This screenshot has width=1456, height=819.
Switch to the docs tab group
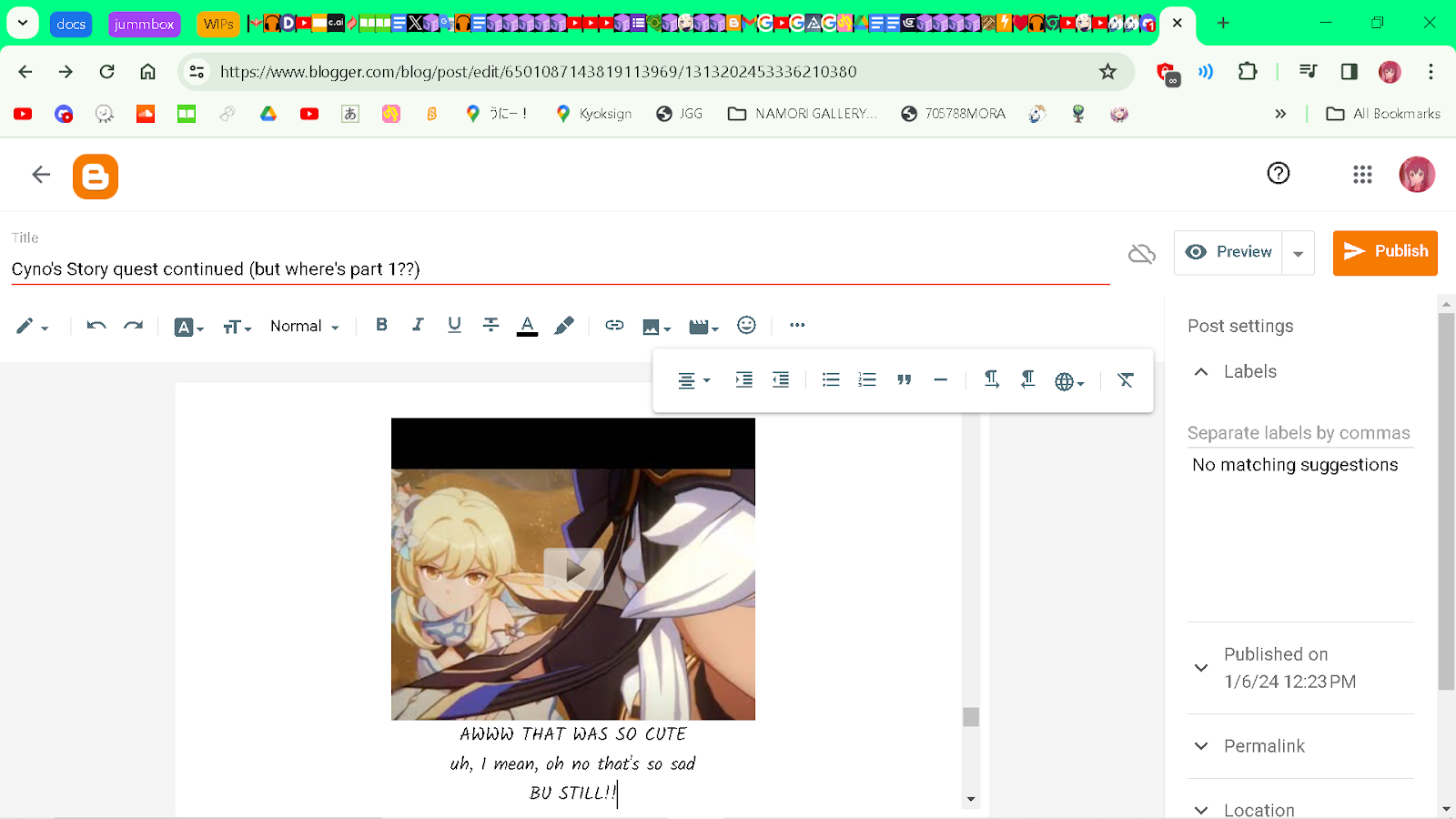click(71, 24)
